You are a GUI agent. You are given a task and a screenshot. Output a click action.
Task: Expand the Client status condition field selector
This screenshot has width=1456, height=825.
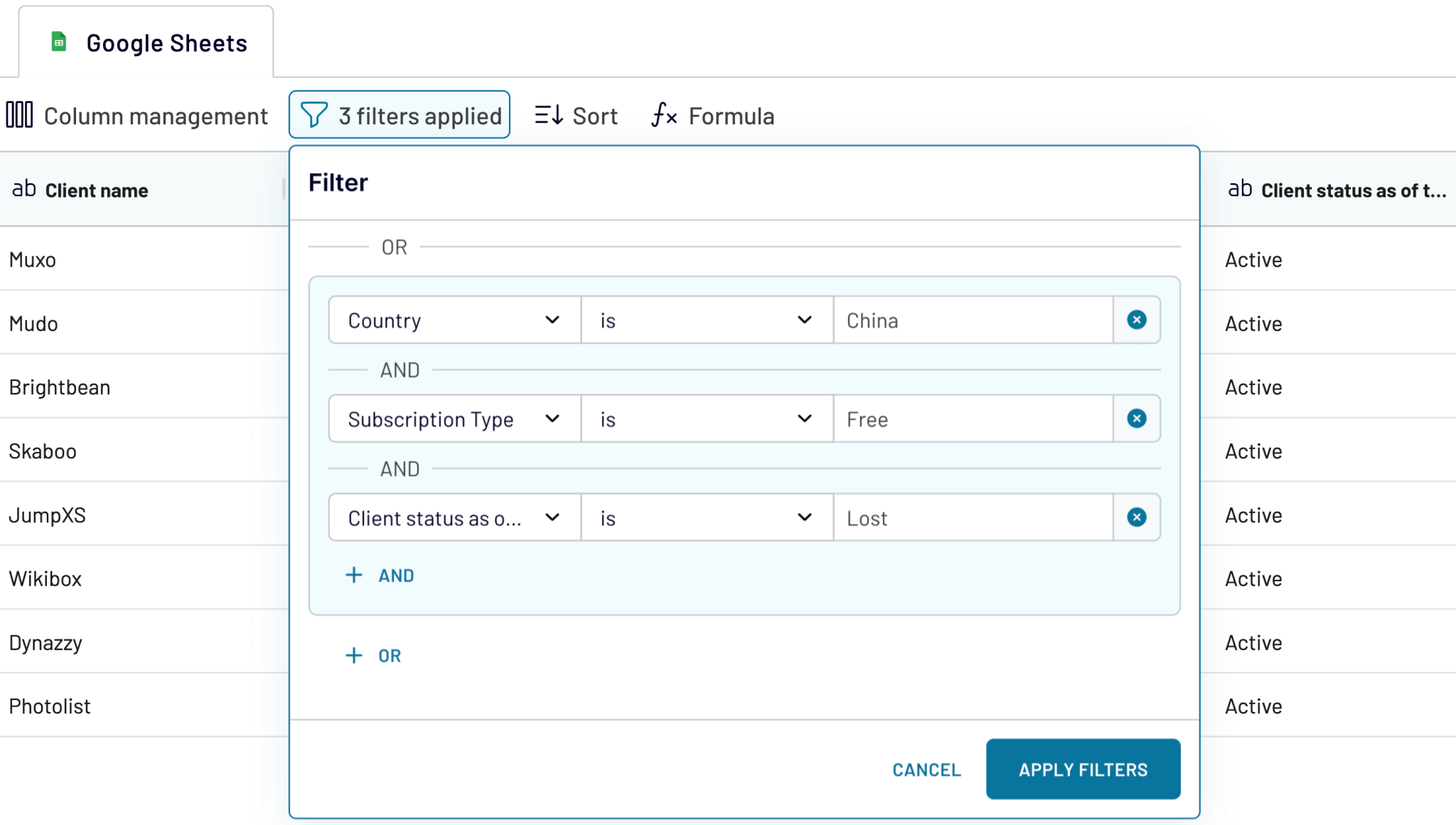(552, 517)
